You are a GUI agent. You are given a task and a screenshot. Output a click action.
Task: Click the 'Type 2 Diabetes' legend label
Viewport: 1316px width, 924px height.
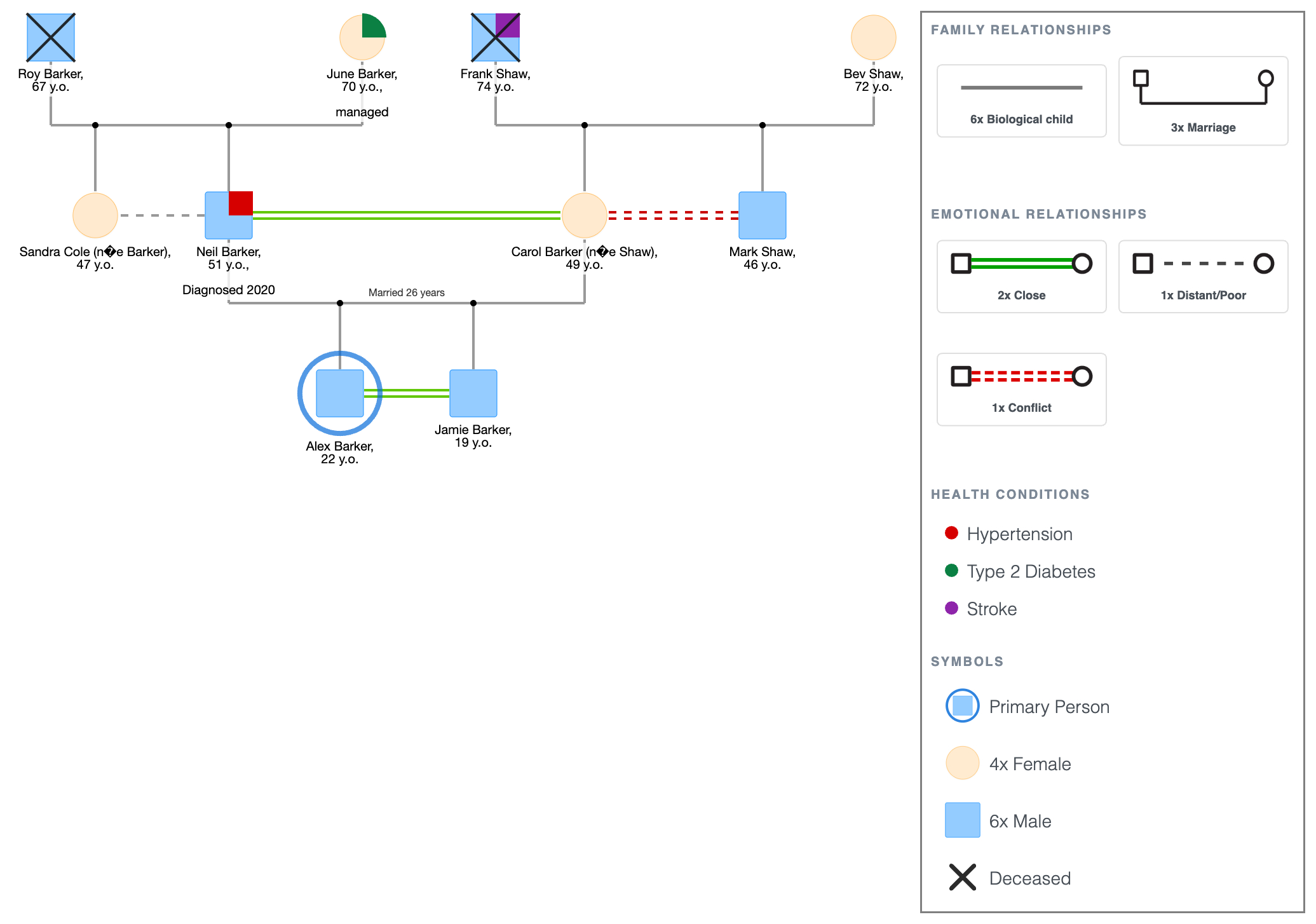pos(1031,571)
